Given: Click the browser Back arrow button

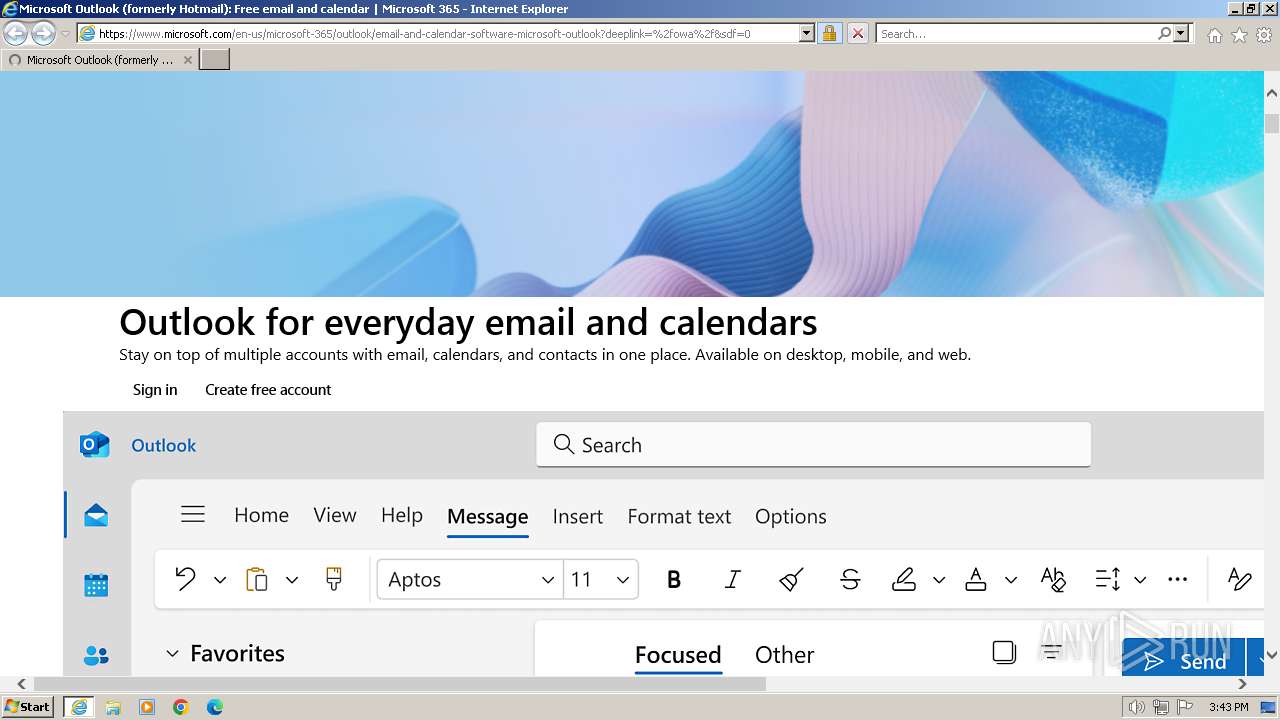Looking at the screenshot, I should [x=16, y=34].
